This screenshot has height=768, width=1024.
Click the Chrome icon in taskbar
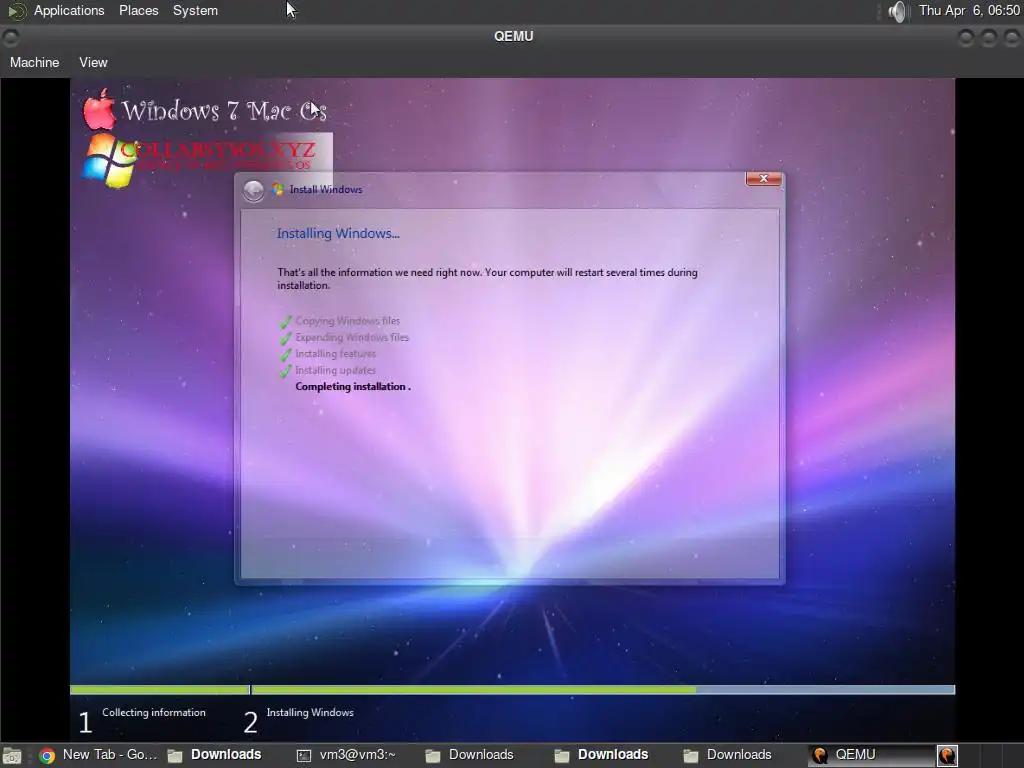click(47, 756)
